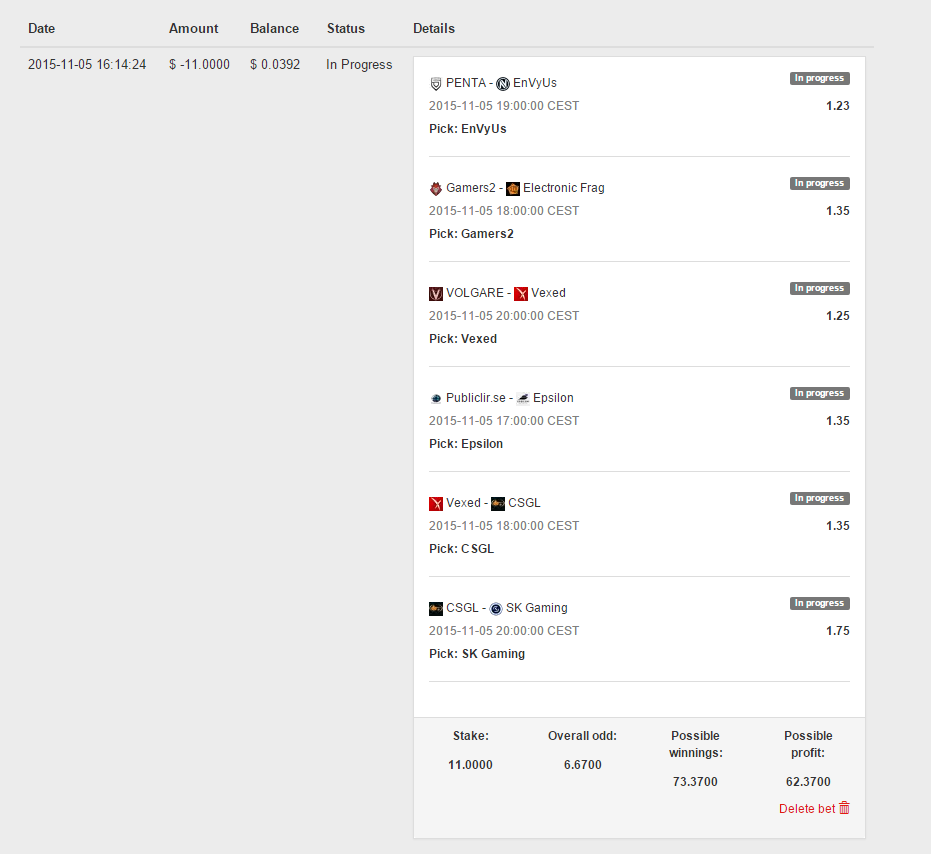This screenshot has height=854, width=931.
Task: Click the Vexed - CSGL match title
Action: [x=484, y=503]
